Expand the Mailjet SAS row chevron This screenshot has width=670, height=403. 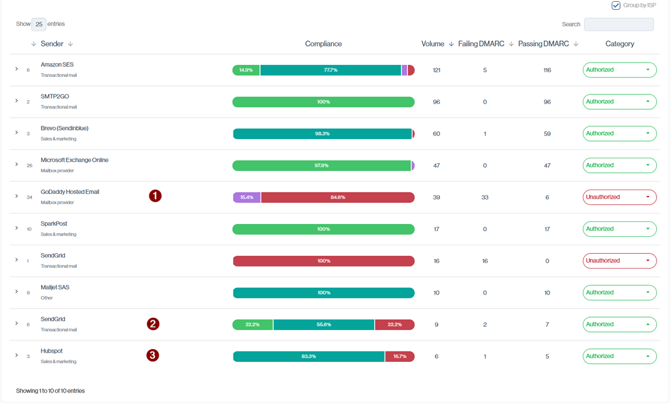click(17, 292)
